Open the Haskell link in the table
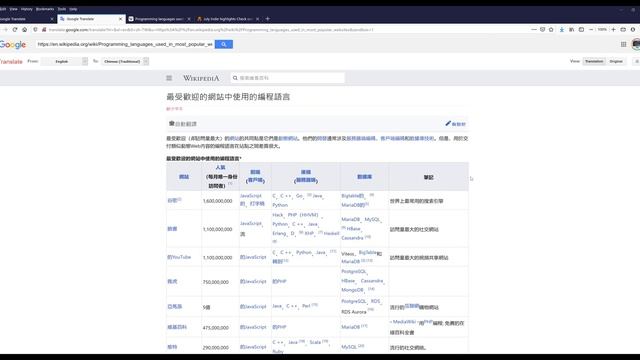This screenshot has height=360, width=640. (331, 233)
